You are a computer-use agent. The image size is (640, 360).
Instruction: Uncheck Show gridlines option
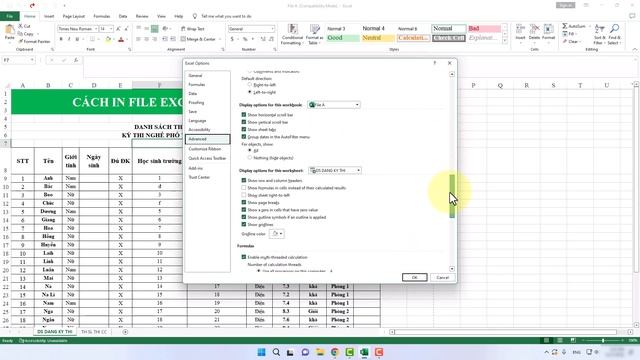pos(244,224)
